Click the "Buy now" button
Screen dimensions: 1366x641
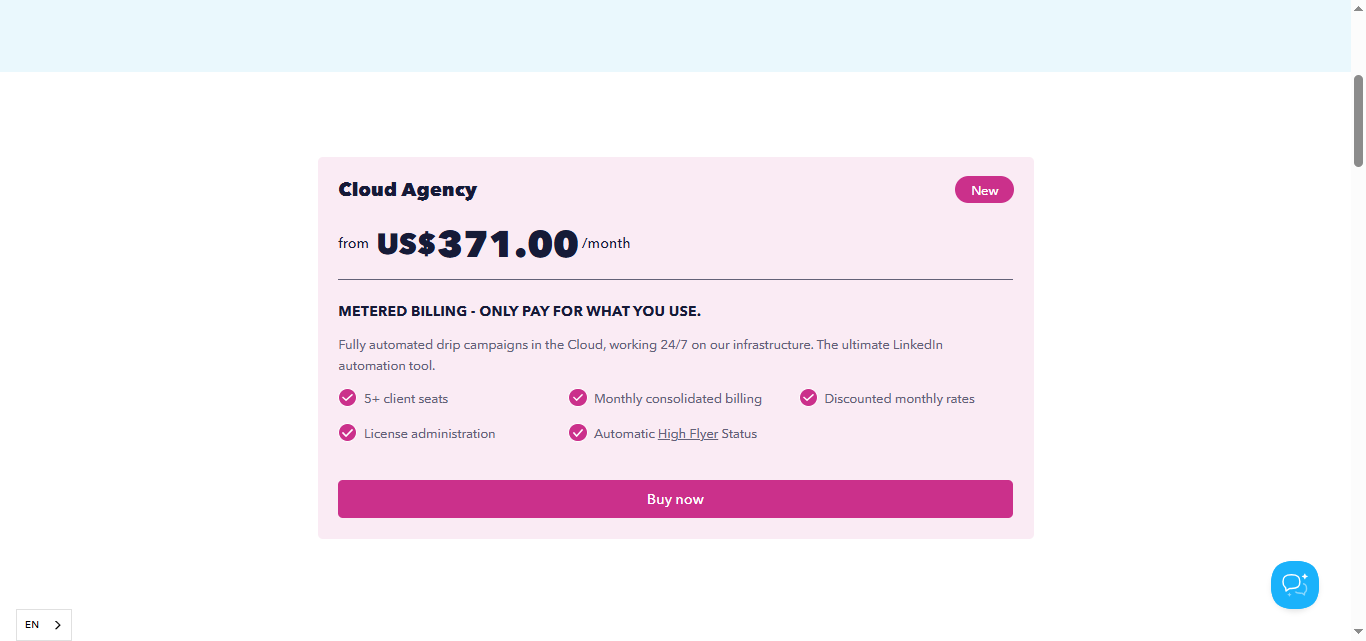675,498
